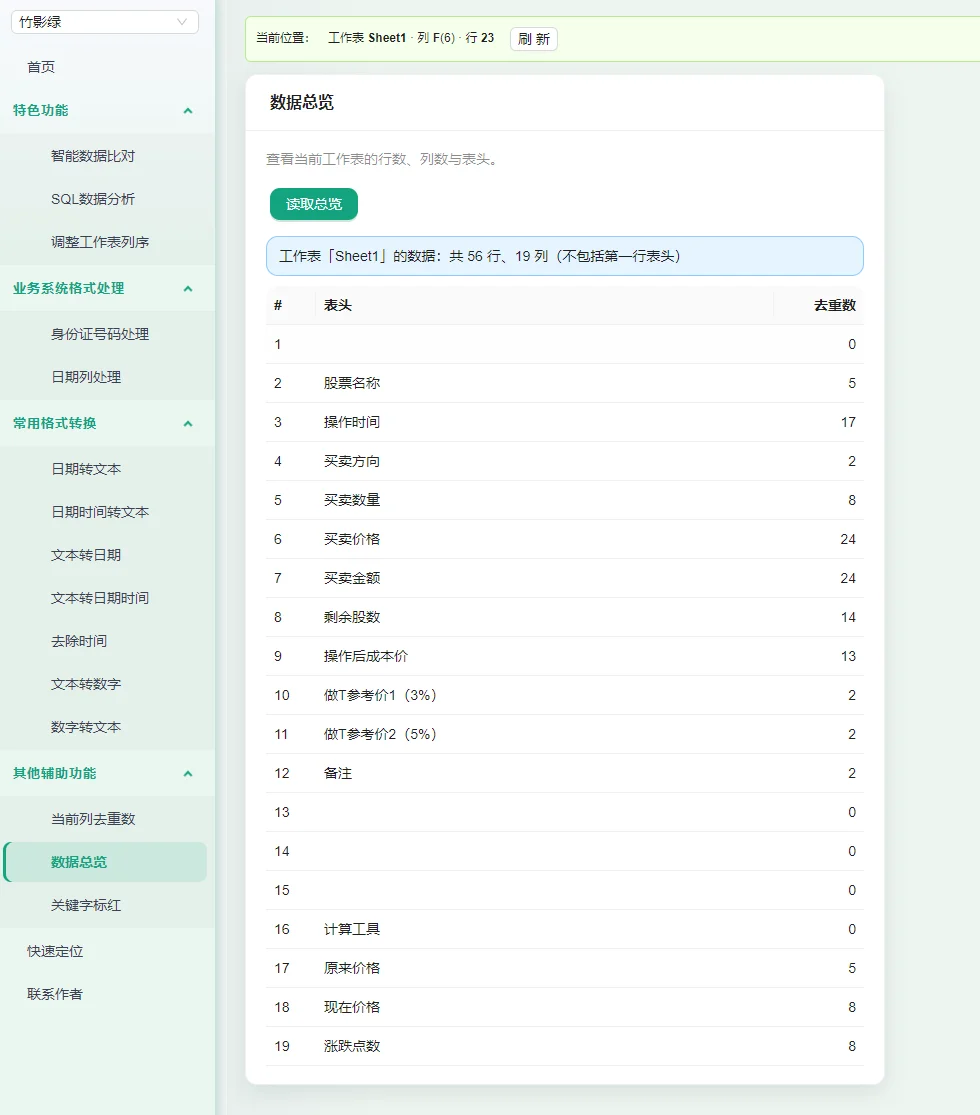This screenshot has width=980, height=1115.
Task: Collapse the 业务系统格式处理 section
Action: tap(107, 288)
